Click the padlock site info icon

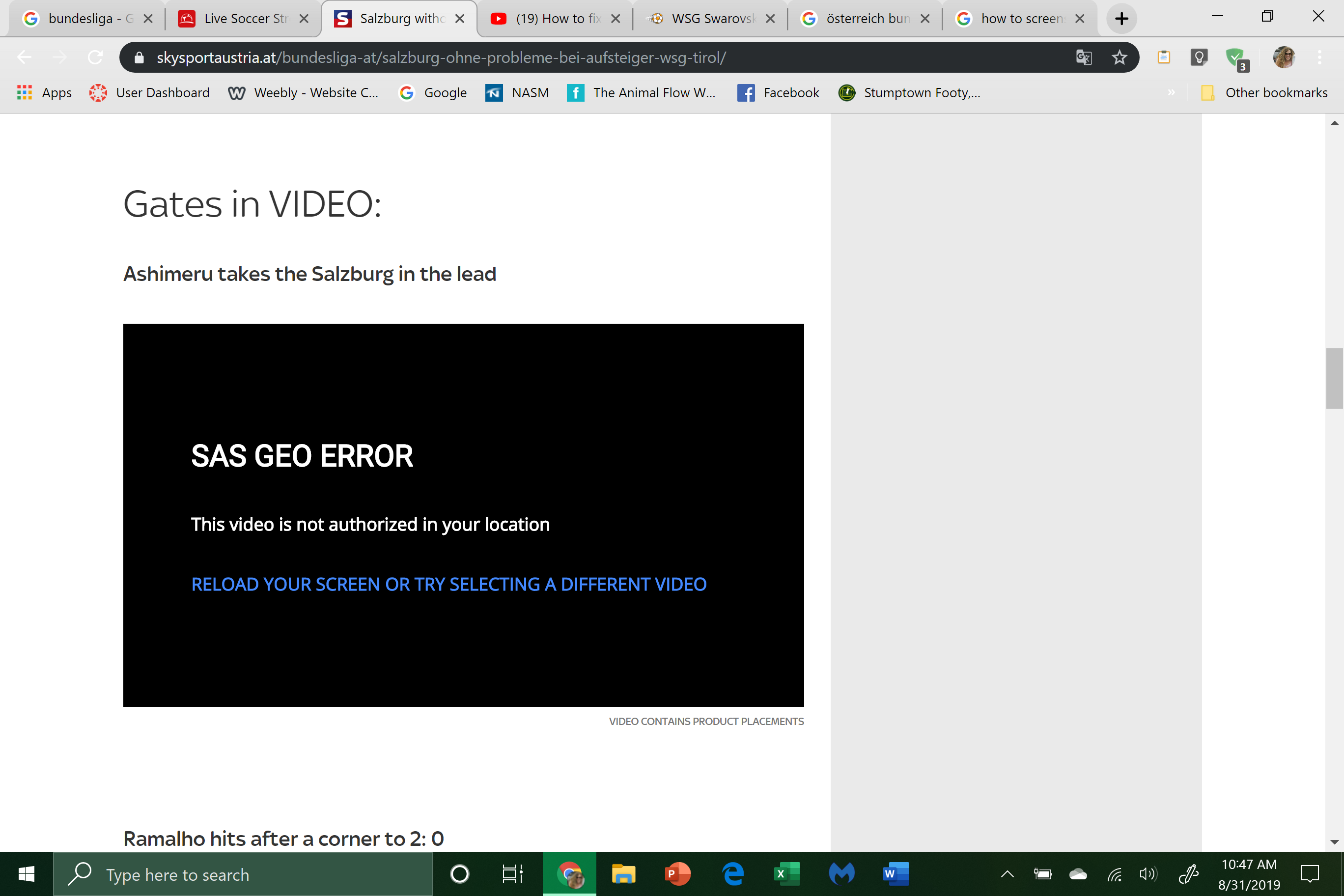pyautogui.click(x=139, y=57)
